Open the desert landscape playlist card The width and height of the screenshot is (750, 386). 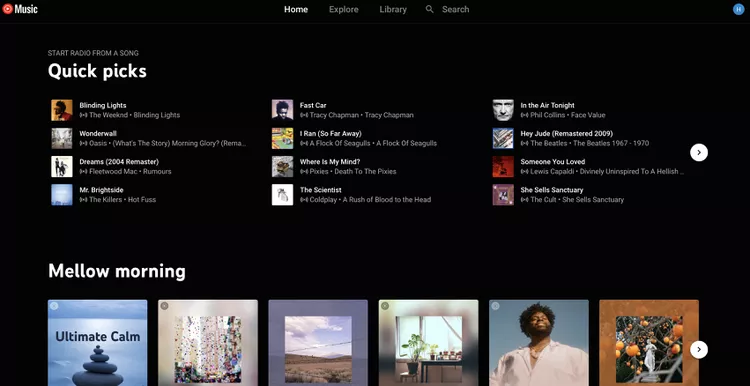click(x=318, y=343)
